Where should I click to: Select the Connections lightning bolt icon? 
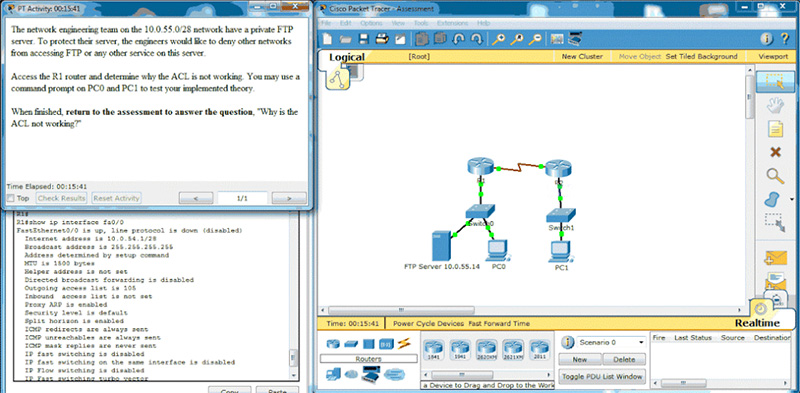[x=404, y=344]
